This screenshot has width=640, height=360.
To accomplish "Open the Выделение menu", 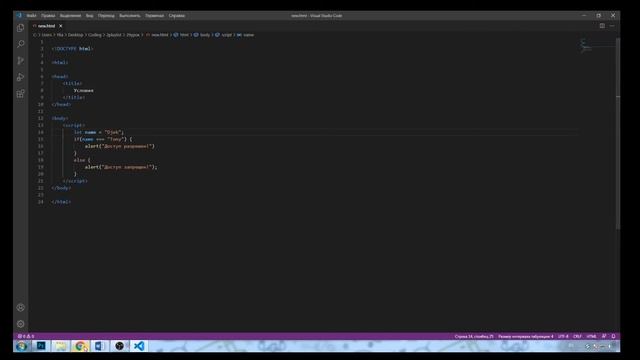I will click(70, 16).
